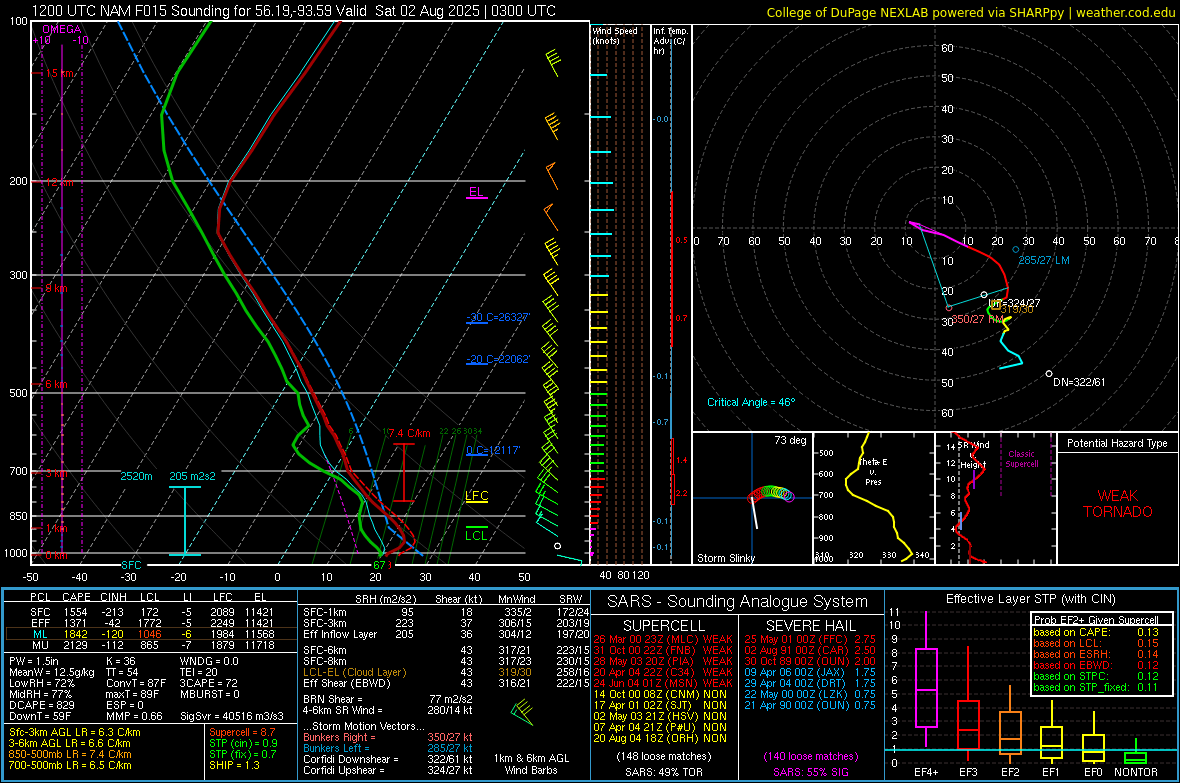Click the 350/27 RM storm motion label
This screenshot has width=1180, height=783.
[978, 319]
